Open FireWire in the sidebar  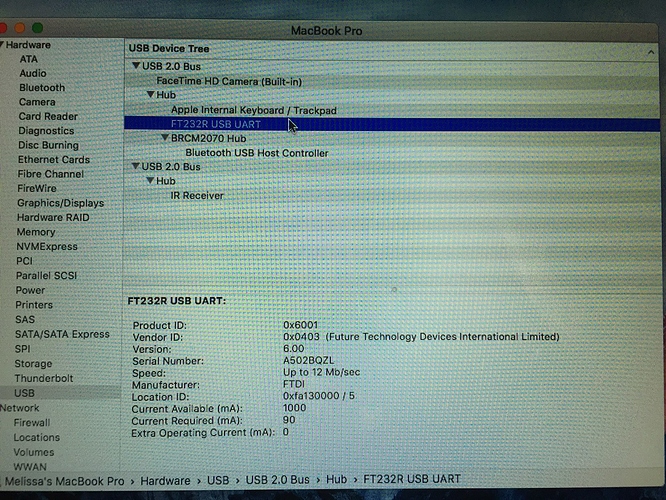37,188
